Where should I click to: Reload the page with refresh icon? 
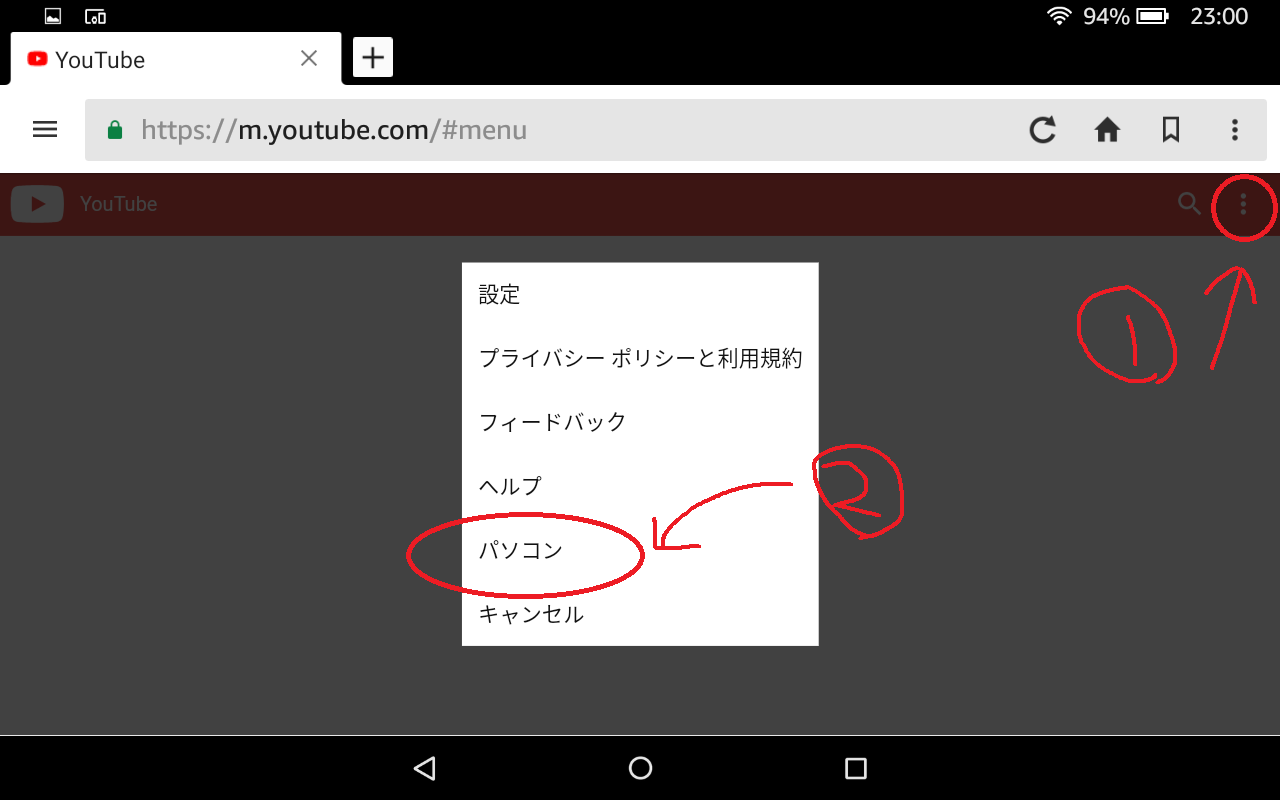point(1043,130)
